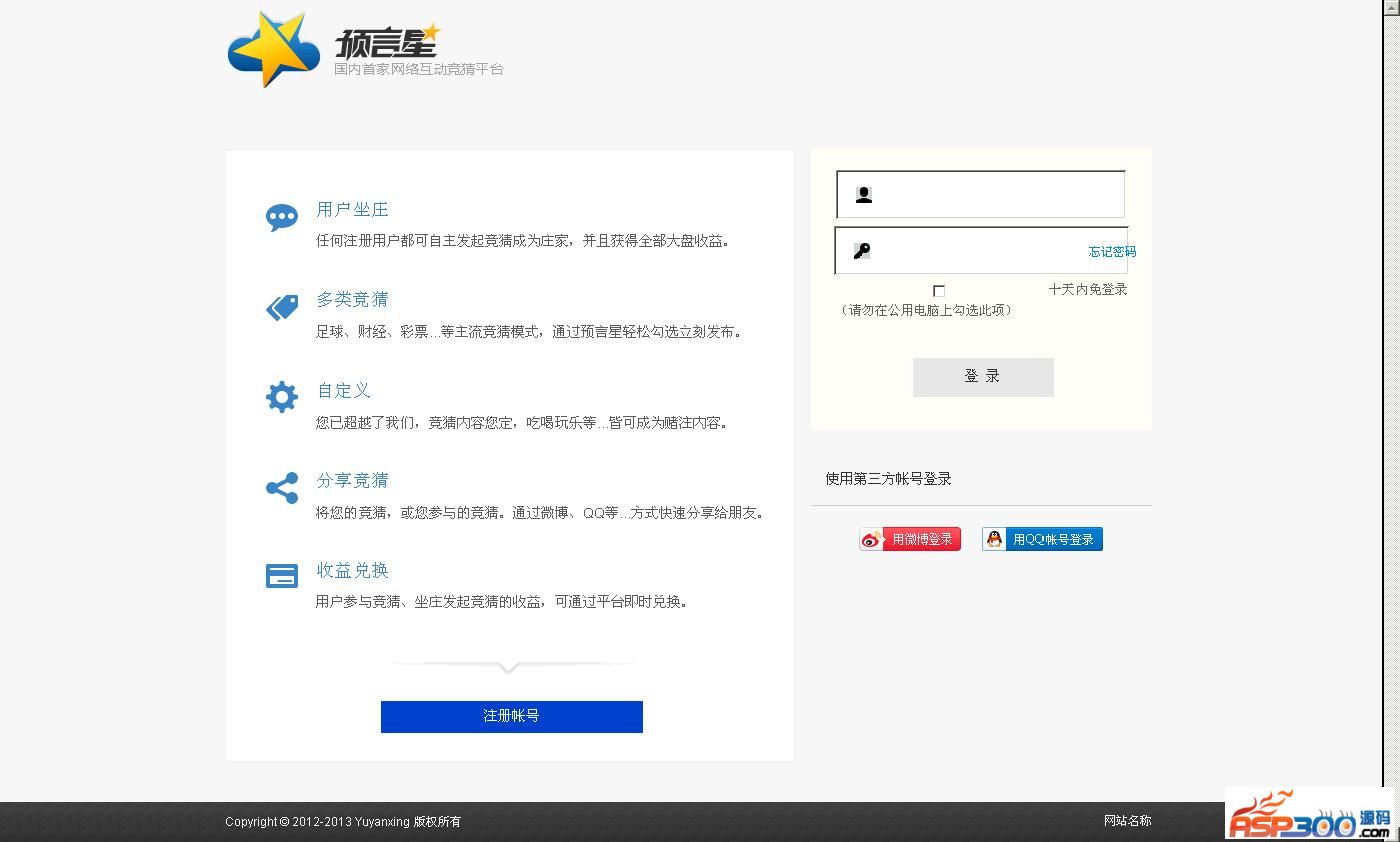Click the speech bubble icon beside 用户坐庄
Image resolution: width=1400 pixels, height=842 pixels.
click(282, 217)
